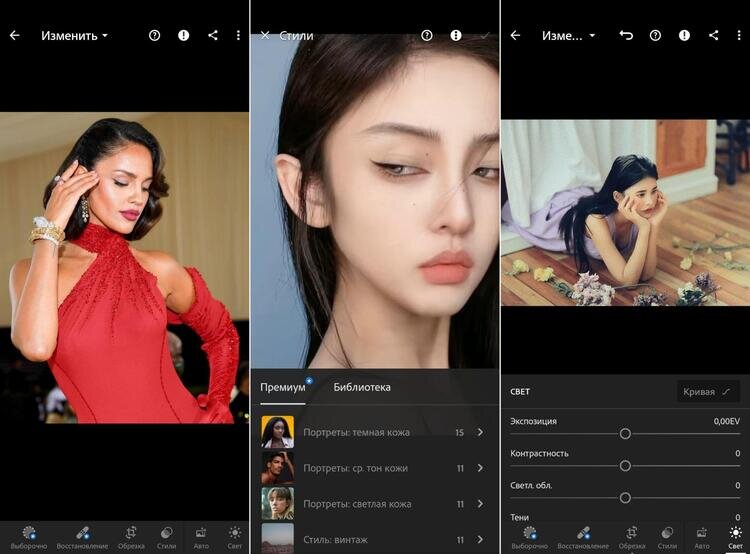Image resolution: width=750 pixels, height=554 pixels.
Task: Open Изме... dropdown in right screen
Action: coord(568,35)
